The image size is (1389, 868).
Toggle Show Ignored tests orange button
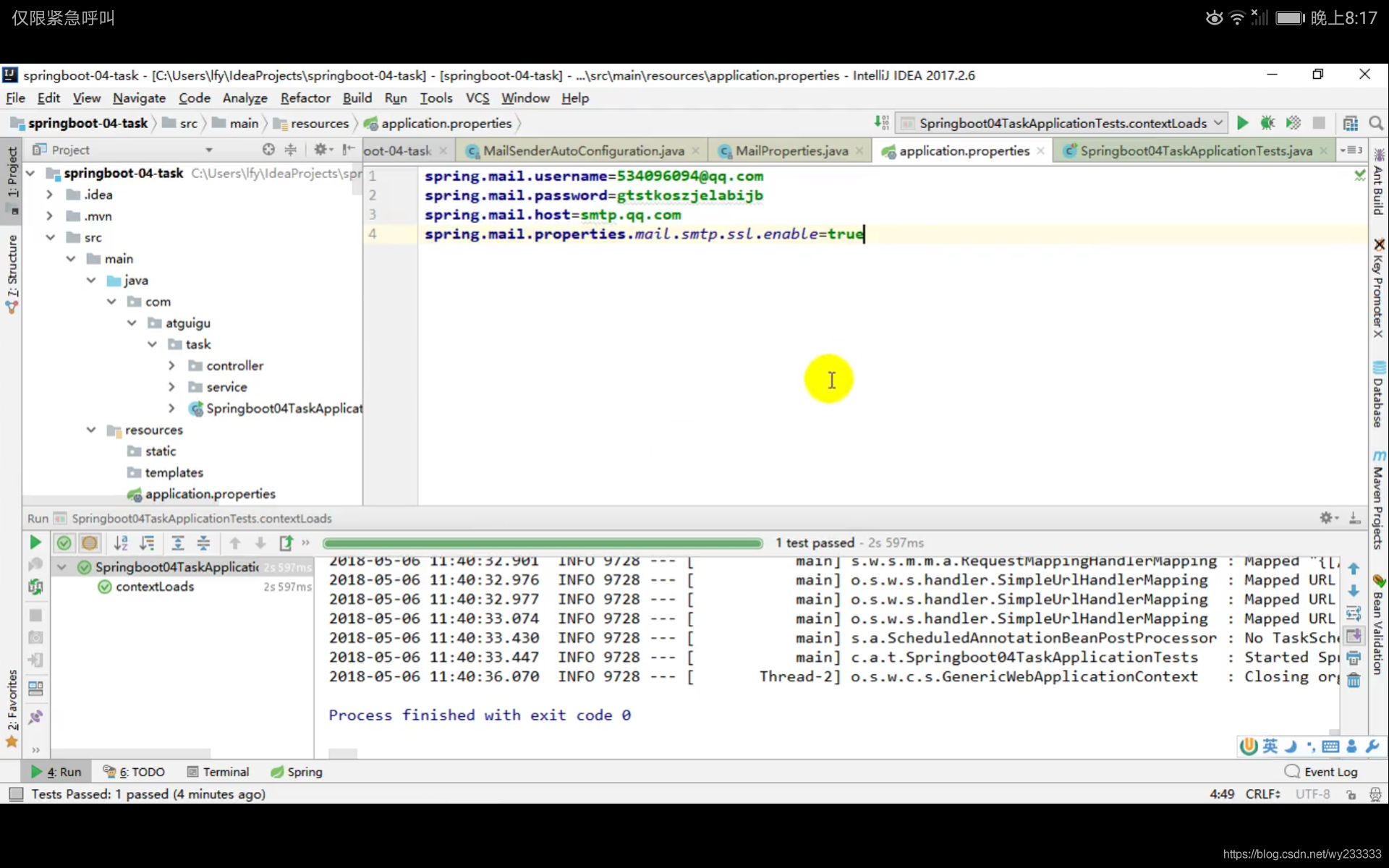[x=90, y=542]
